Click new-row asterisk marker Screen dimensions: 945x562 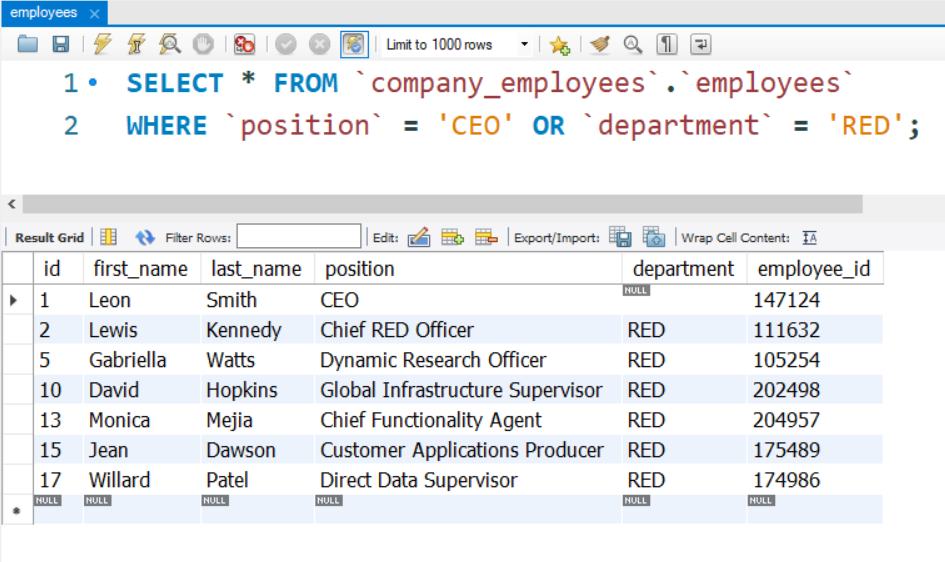coord(17,510)
